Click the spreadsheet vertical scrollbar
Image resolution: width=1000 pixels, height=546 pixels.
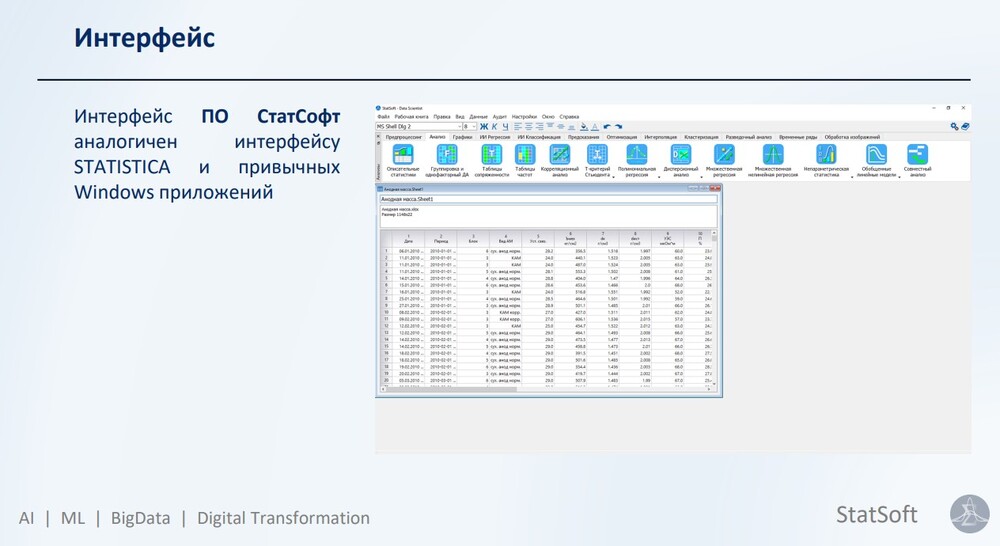(x=714, y=308)
